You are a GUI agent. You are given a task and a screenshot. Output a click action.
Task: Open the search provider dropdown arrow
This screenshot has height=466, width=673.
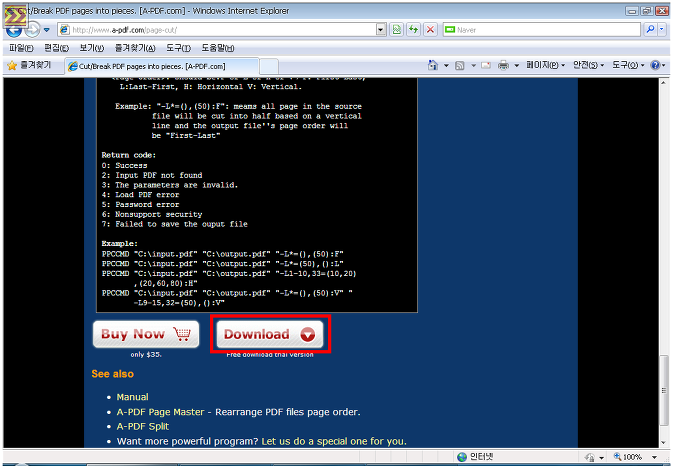coord(661,29)
